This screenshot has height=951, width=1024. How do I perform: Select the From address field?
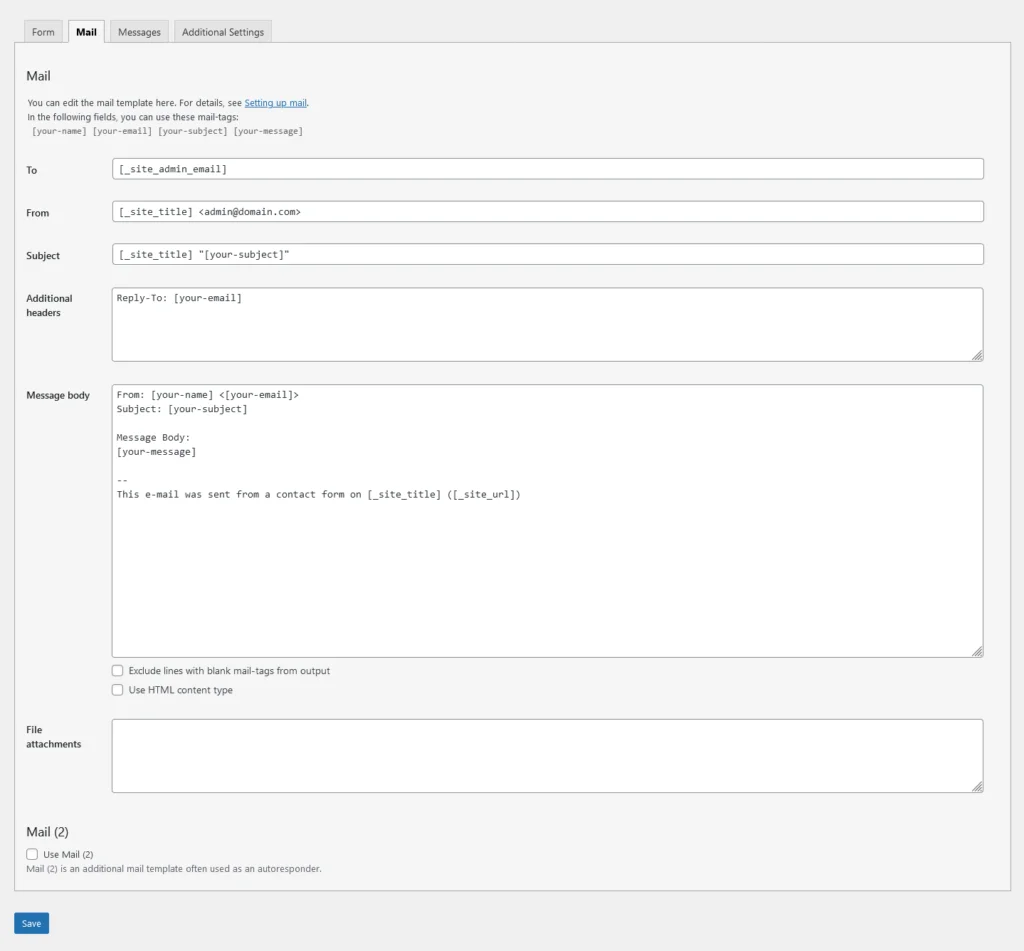click(x=547, y=211)
